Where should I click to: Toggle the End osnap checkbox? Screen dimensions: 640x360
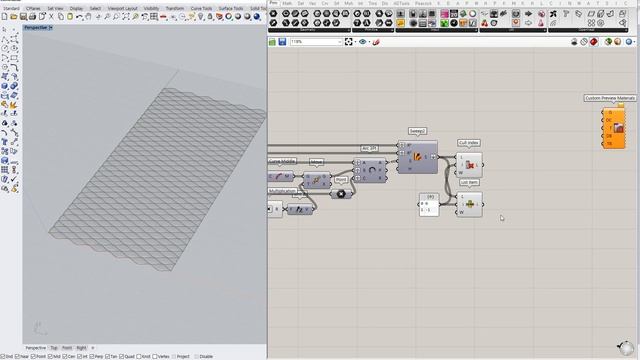(x=2, y=357)
